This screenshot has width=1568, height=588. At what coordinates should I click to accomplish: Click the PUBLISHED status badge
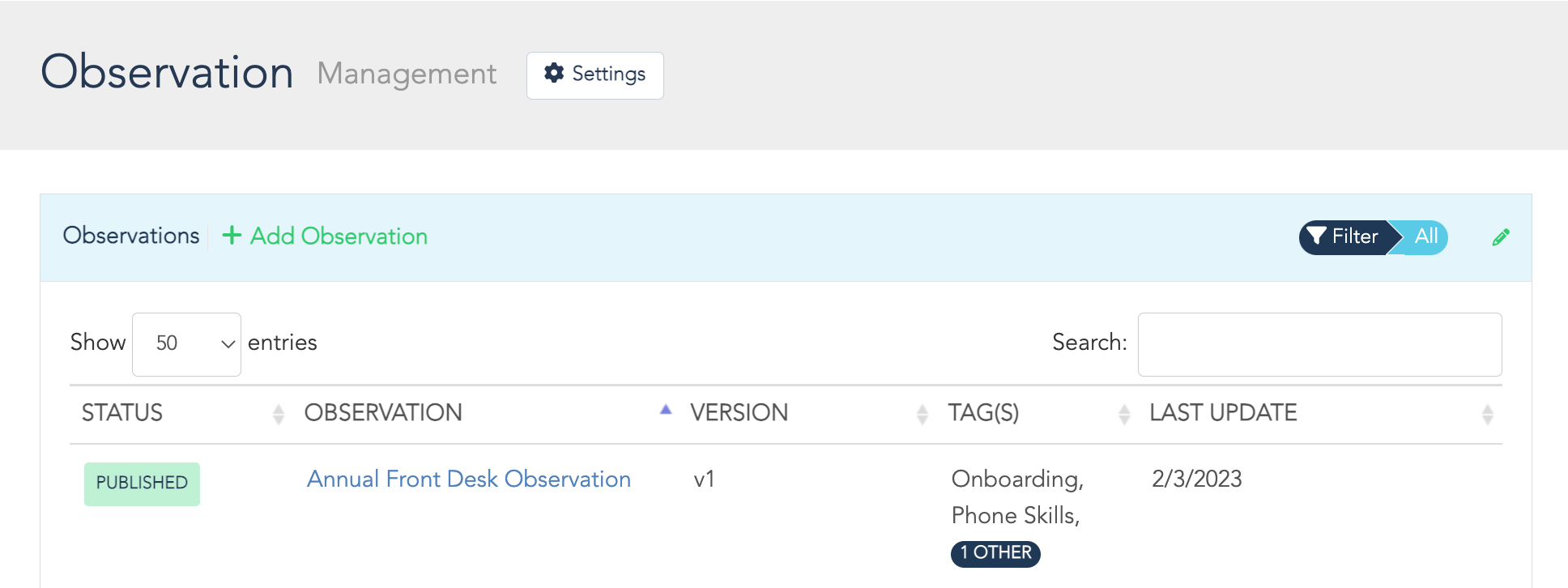(x=142, y=484)
